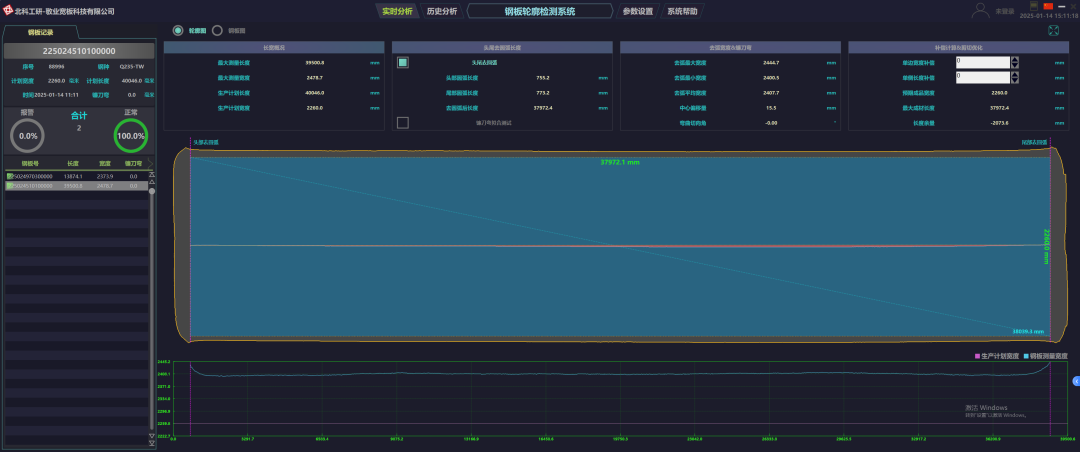Expand plate table columns arrow
Viewport: 1080px width, 452px height.
pos(151,162)
